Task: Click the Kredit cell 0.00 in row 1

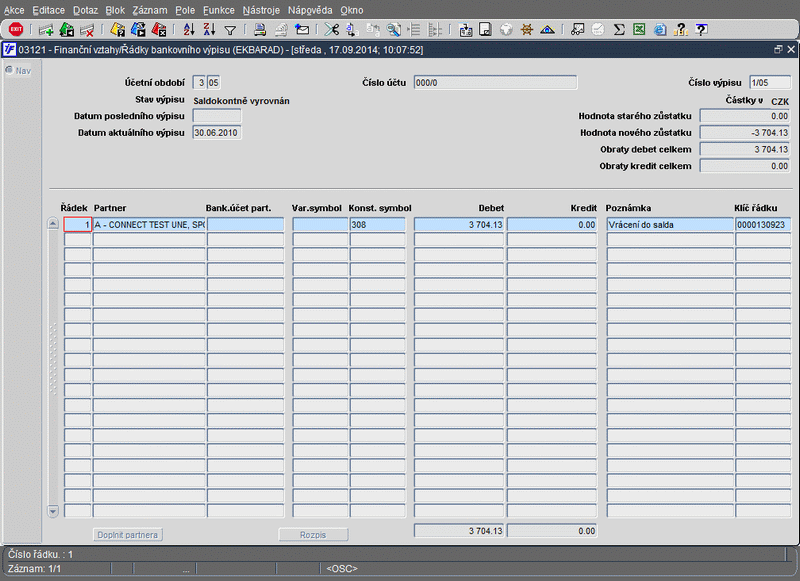Action: [552, 224]
